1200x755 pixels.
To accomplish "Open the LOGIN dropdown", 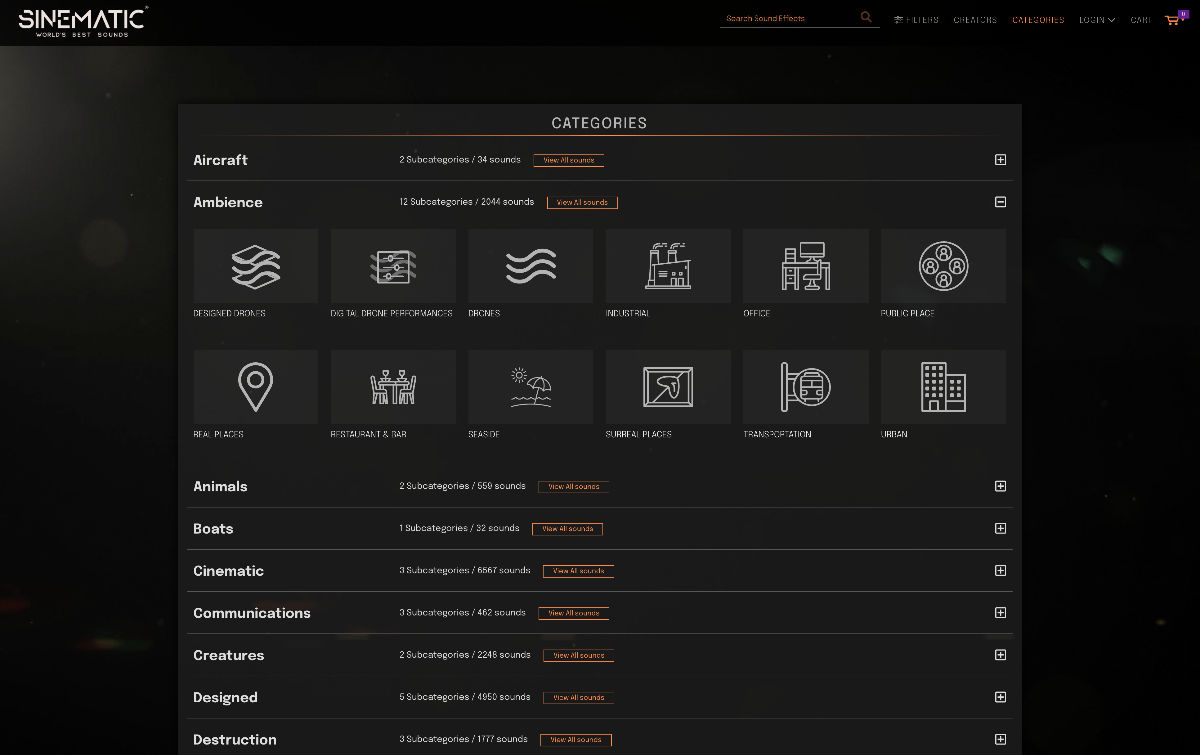I will click(1096, 19).
